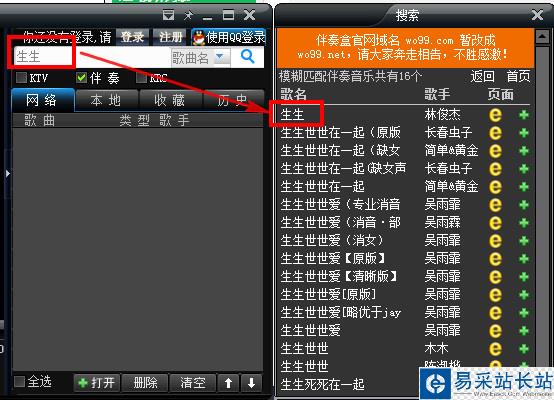Click singer name 林俊杰
Image resolution: width=554 pixels, height=400 pixels.
pyautogui.click(x=443, y=115)
